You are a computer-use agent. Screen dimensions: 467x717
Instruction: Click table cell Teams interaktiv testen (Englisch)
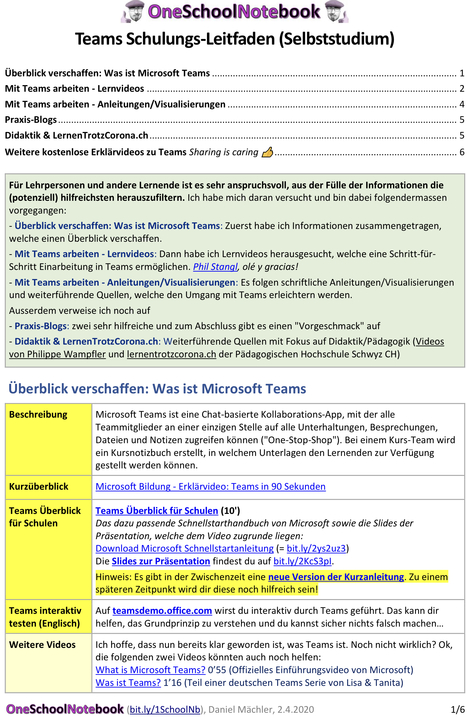pyautogui.click(x=48, y=617)
